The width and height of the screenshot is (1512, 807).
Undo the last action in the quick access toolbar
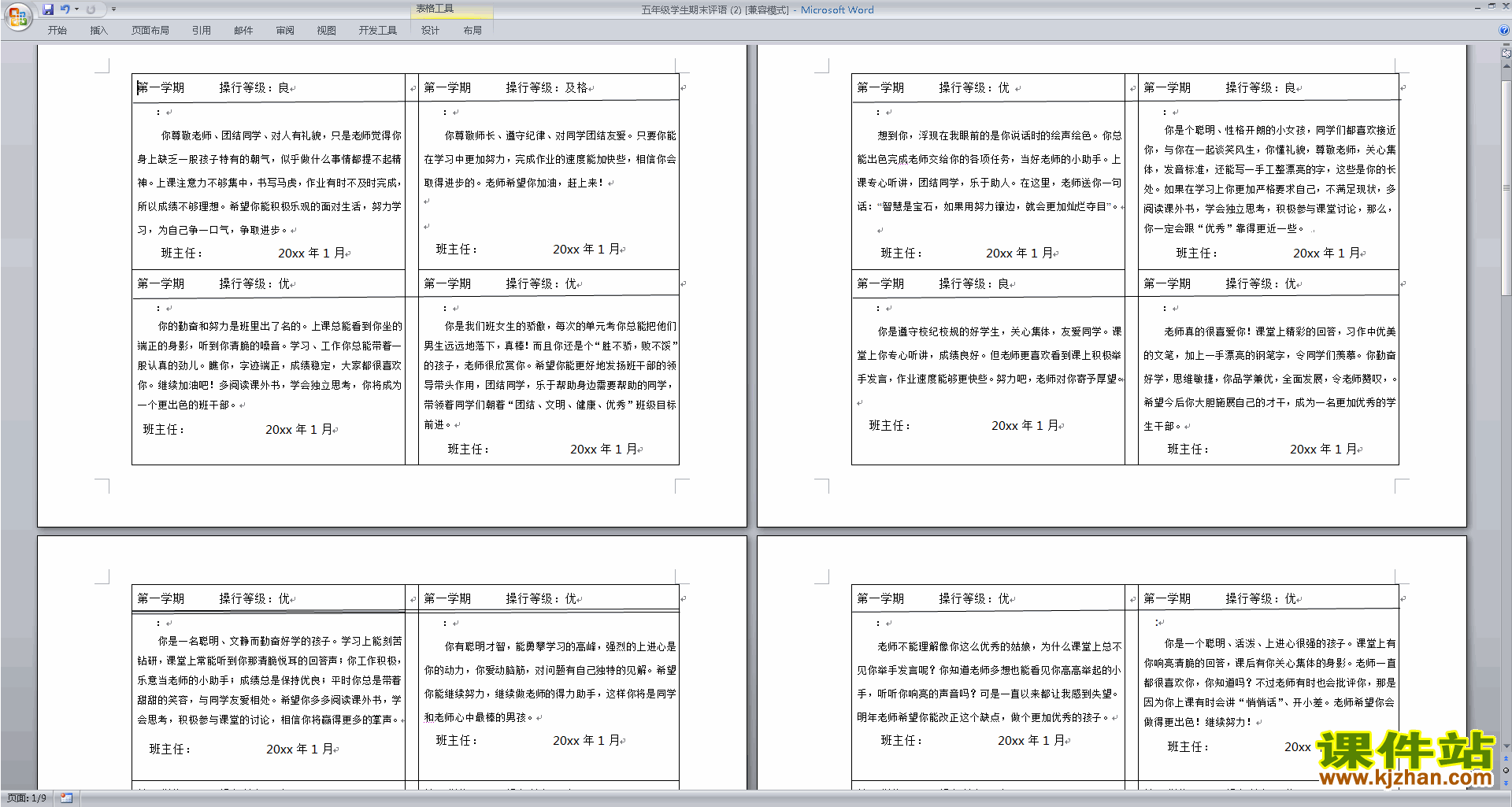[x=65, y=9]
